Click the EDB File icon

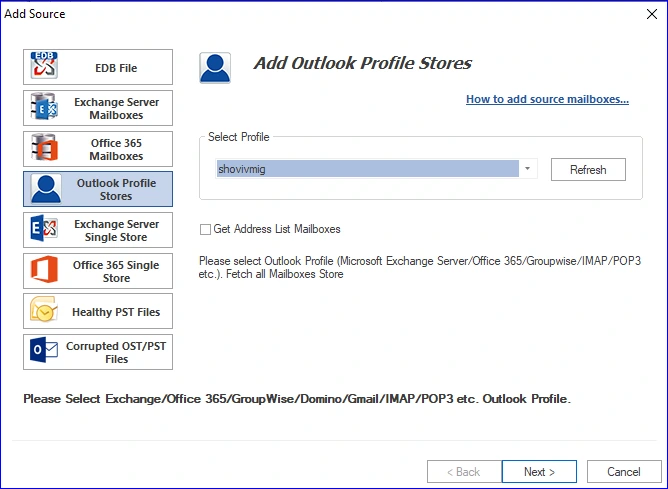tap(44, 66)
